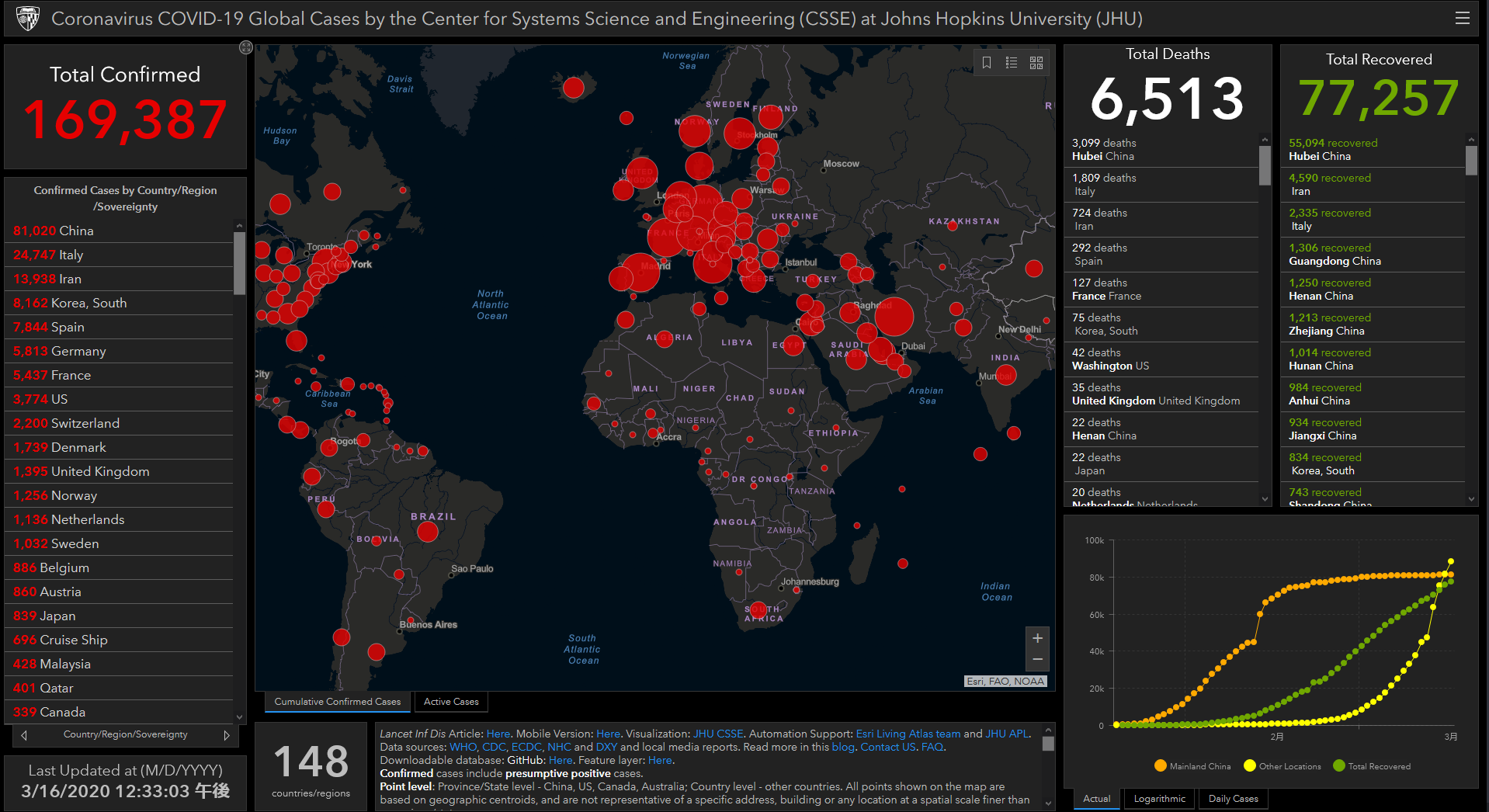Open the Esri Living Atlas team link

point(908,734)
